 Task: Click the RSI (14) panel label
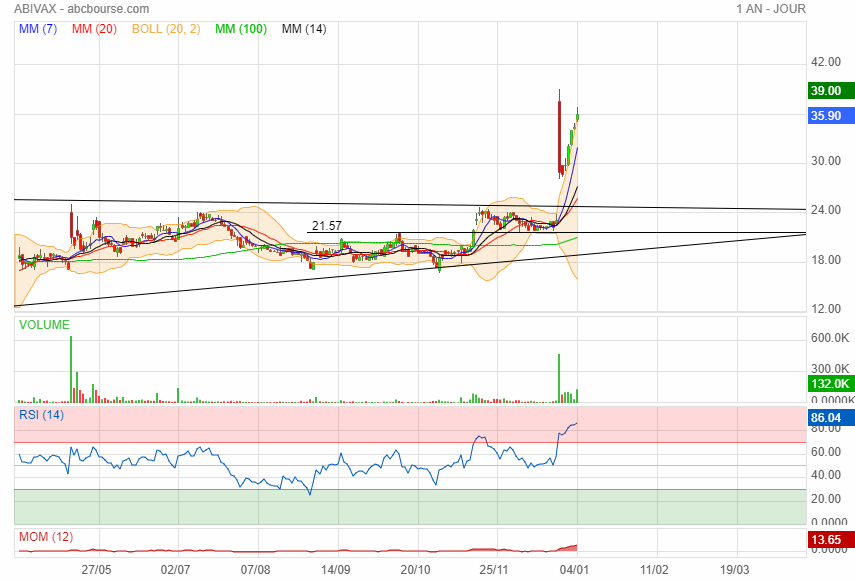41,415
